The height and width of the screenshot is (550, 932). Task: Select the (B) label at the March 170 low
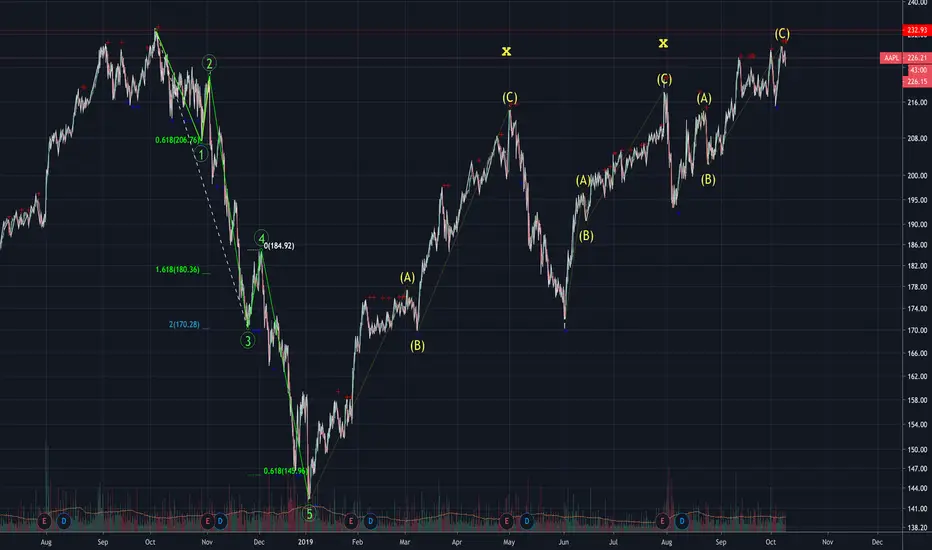click(417, 345)
